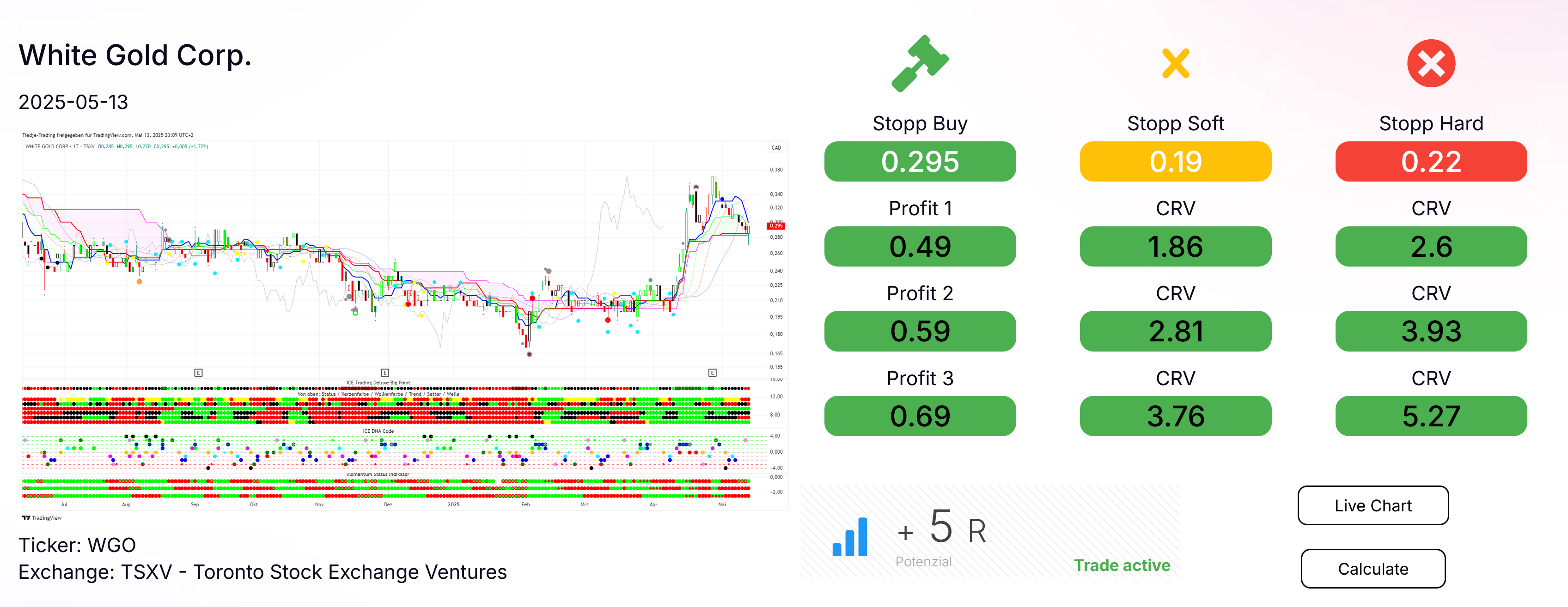Click the red circled X Stopp Hard icon
This screenshot has height=607, width=1568.
(x=1430, y=63)
